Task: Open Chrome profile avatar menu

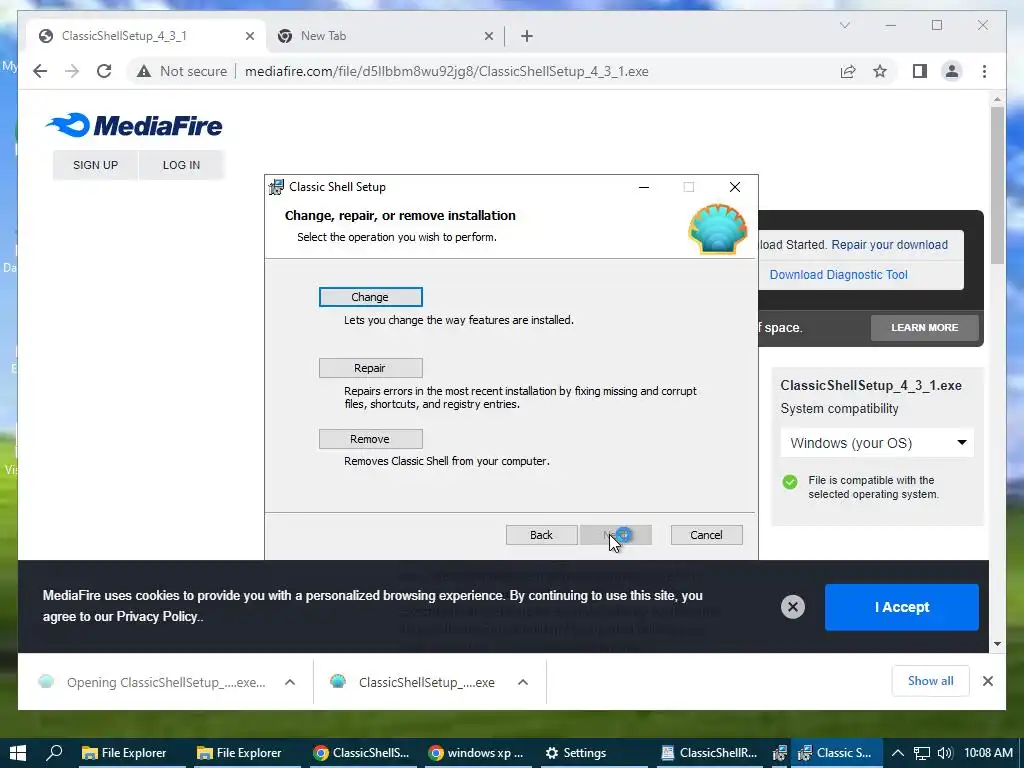Action: (952, 71)
